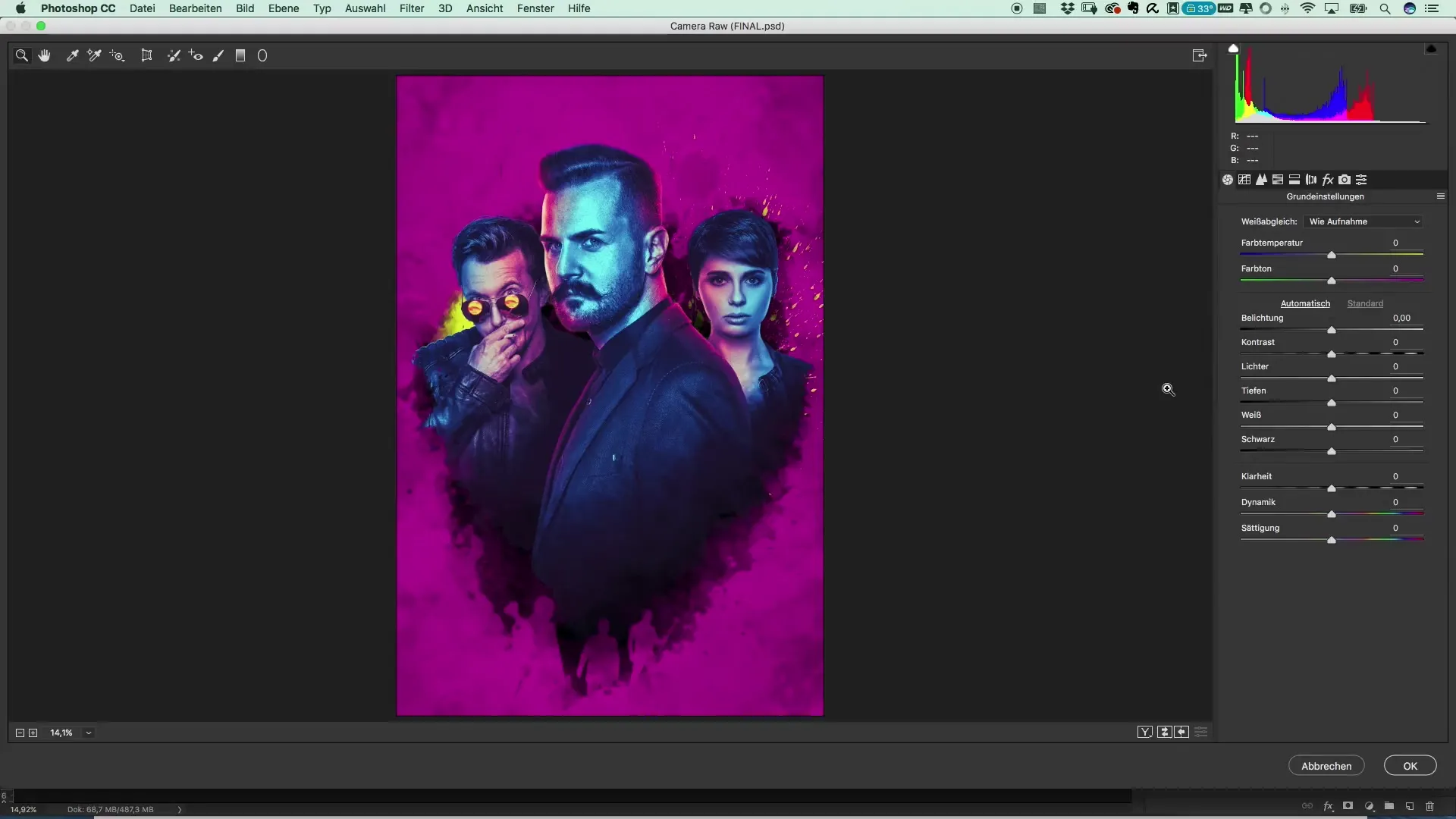Image resolution: width=1456 pixels, height=819 pixels.
Task: Open the Ebene menu
Action: [x=283, y=8]
